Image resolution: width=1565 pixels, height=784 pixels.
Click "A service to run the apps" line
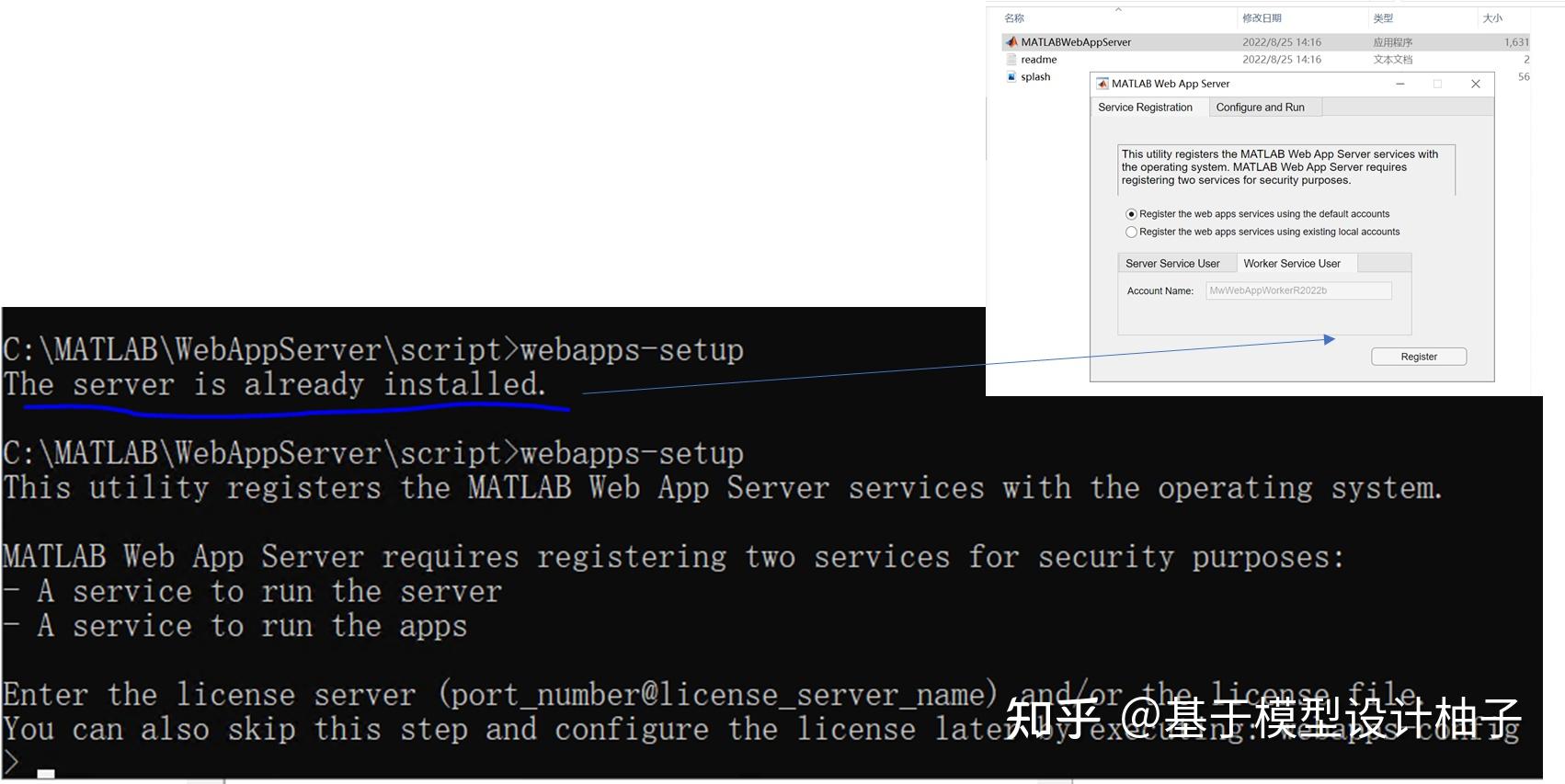click(x=235, y=626)
